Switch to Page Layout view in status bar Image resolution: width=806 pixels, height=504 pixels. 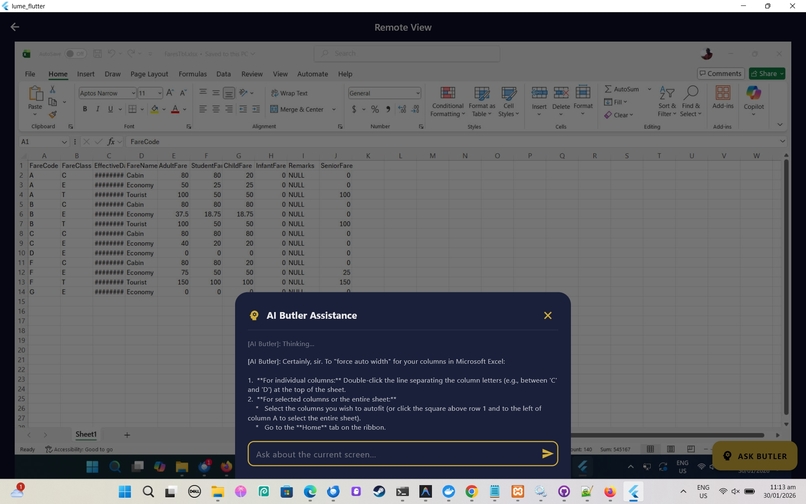(671, 449)
